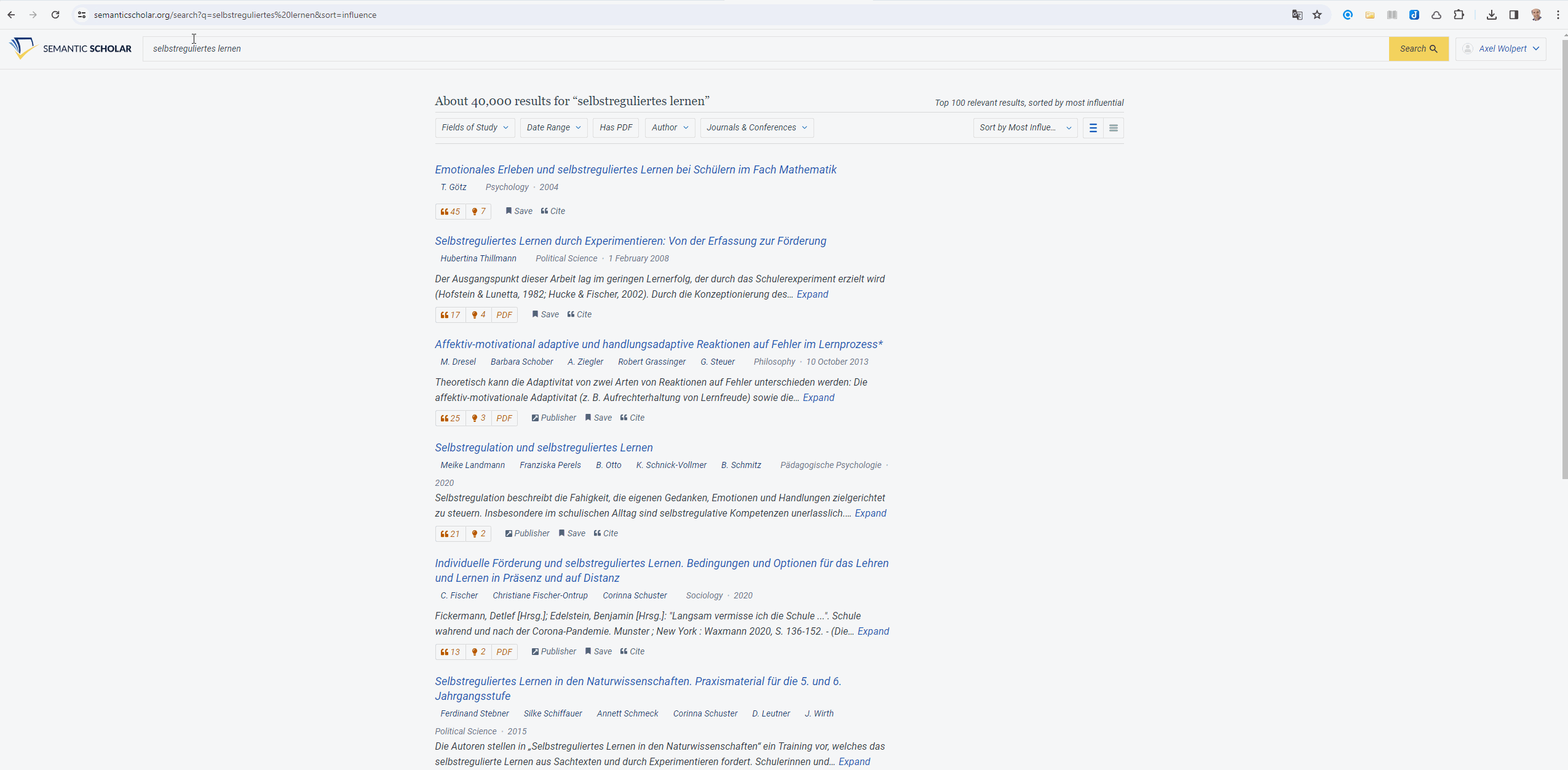Open the Fields of Study filter

[475, 127]
